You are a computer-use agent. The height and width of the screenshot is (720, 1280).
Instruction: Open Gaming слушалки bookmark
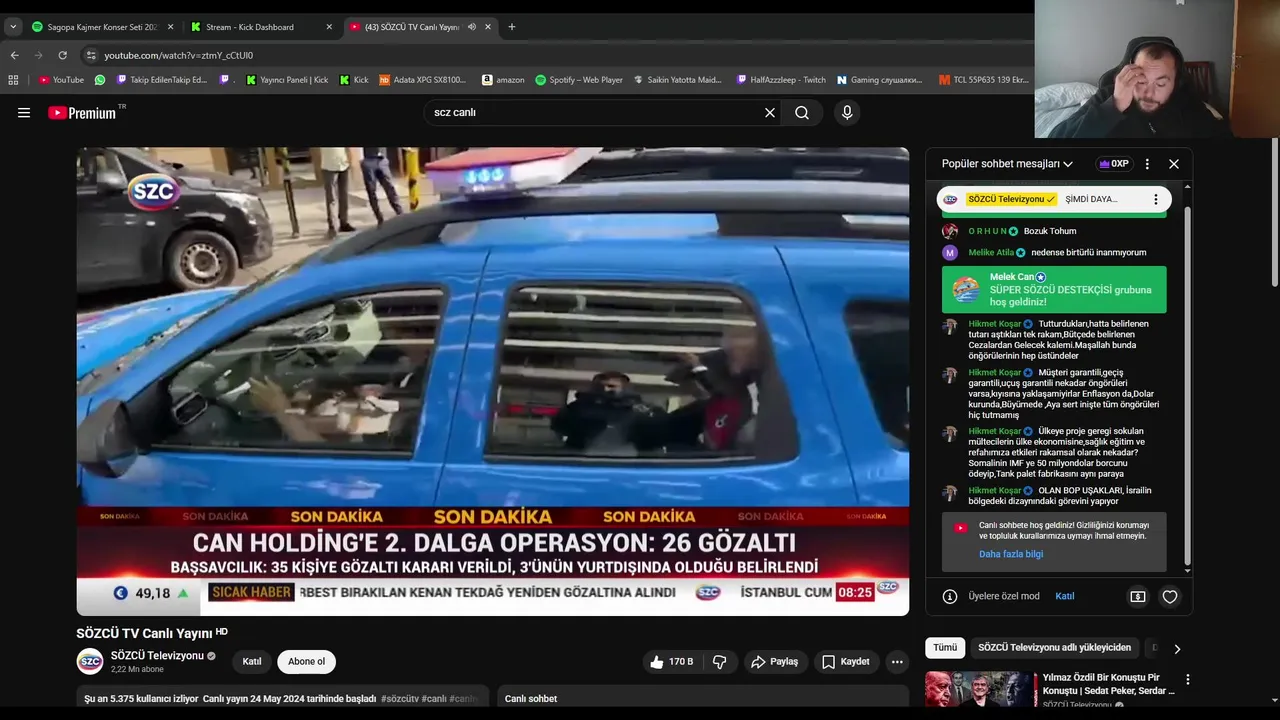[880, 80]
